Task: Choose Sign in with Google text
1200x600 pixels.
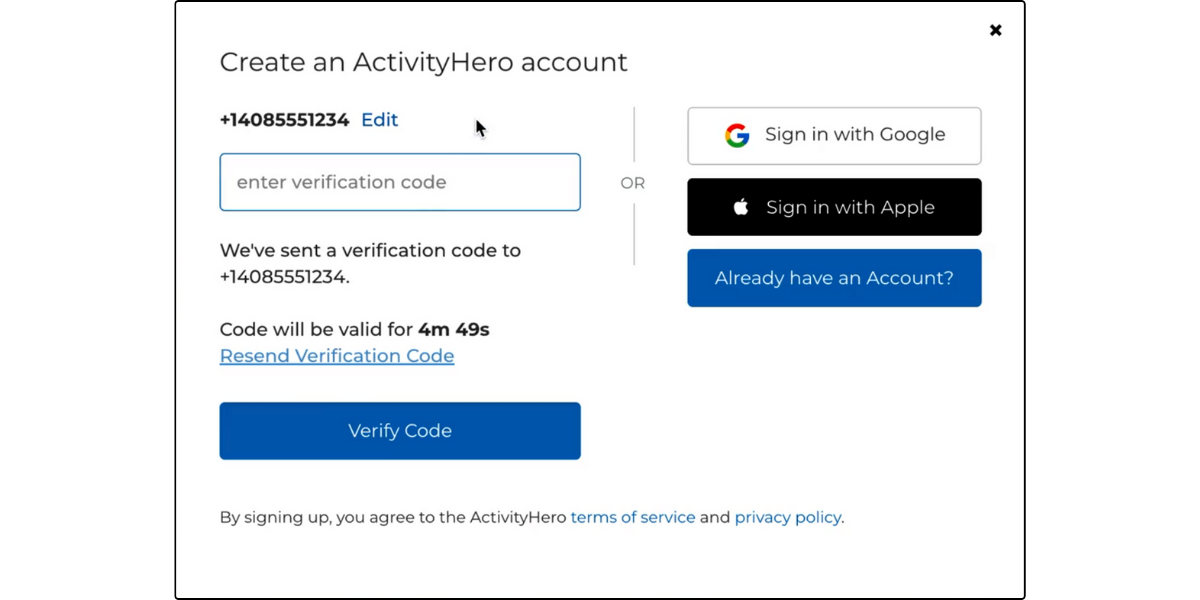Action: click(x=855, y=135)
